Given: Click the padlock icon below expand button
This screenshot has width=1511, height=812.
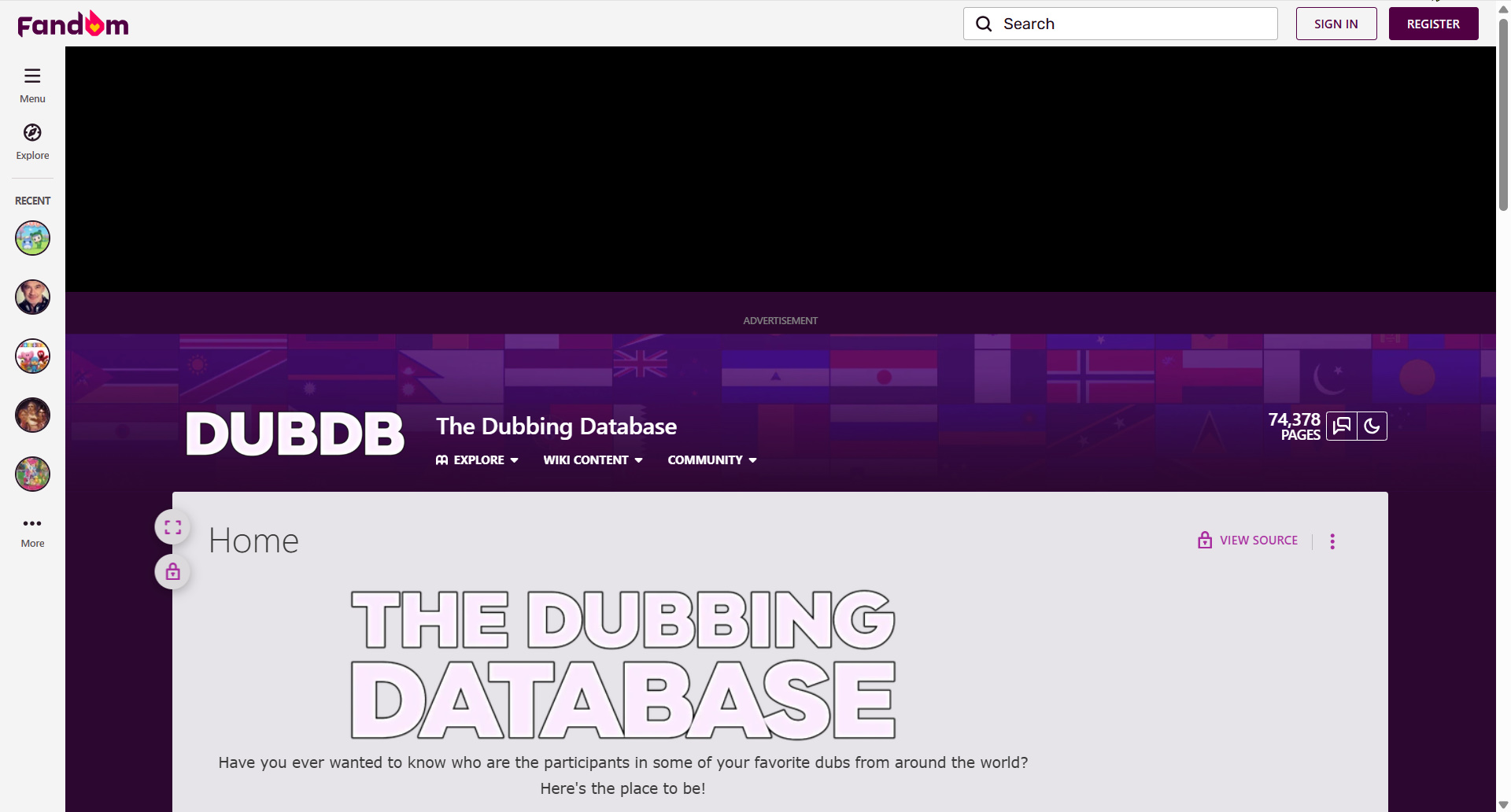Looking at the screenshot, I should click(173, 572).
